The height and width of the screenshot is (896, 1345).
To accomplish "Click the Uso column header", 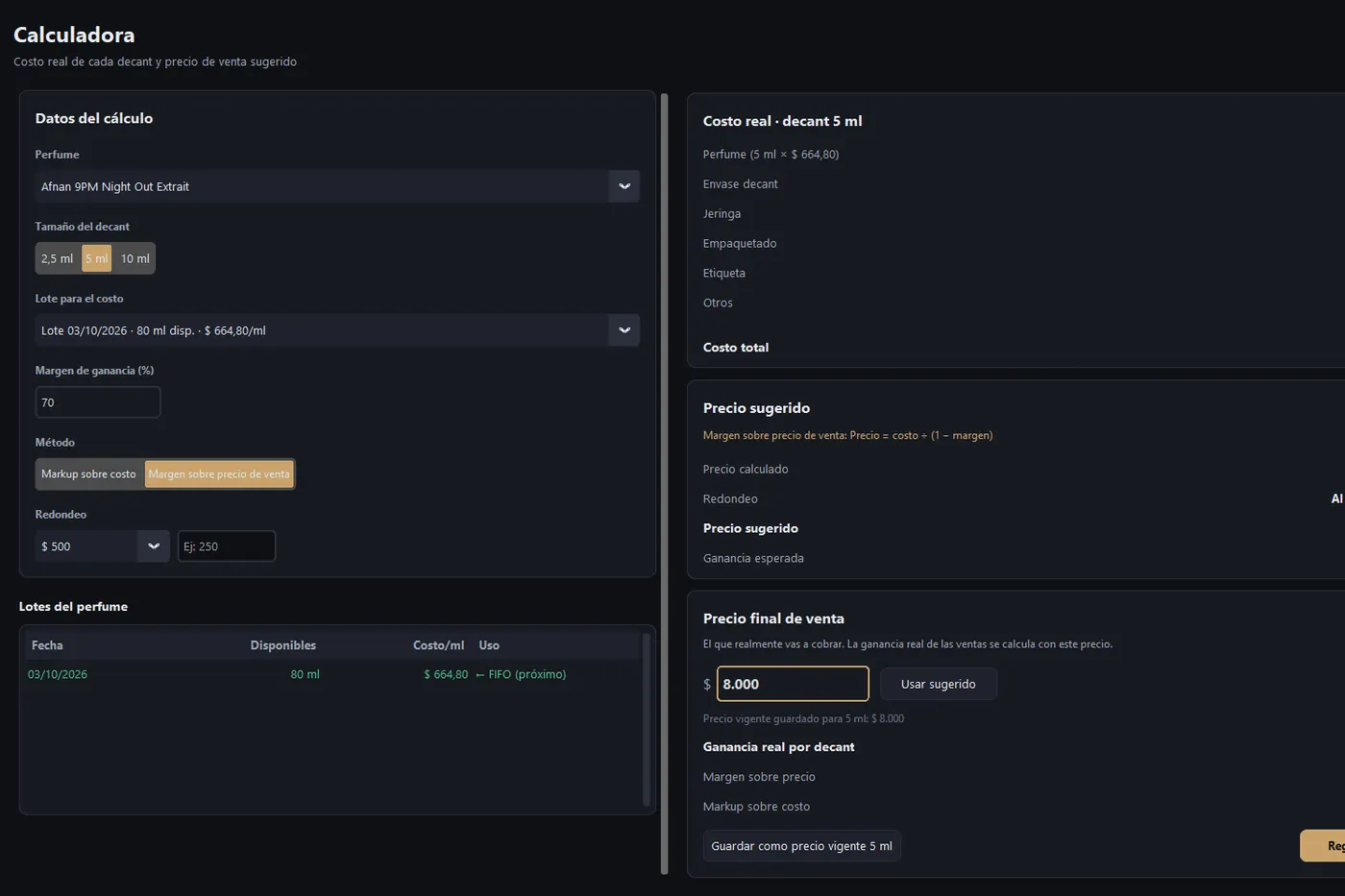I will pos(489,645).
